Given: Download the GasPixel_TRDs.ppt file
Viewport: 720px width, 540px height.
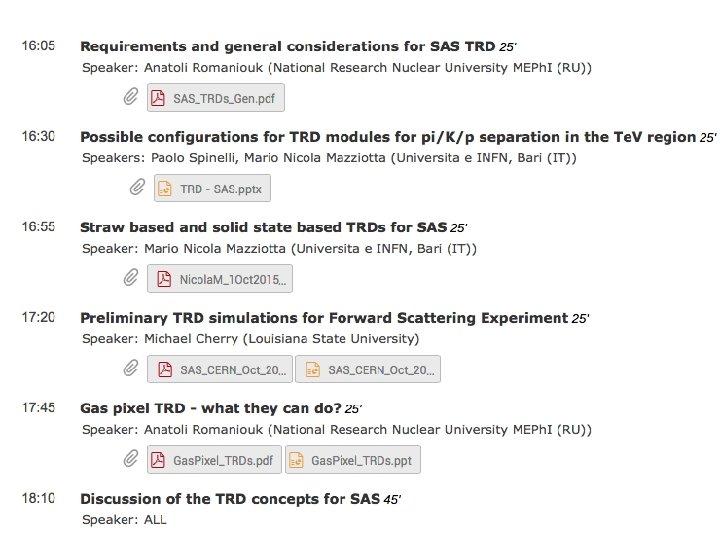Looking at the screenshot, I should pyautogui.click(x=353, y=460).
